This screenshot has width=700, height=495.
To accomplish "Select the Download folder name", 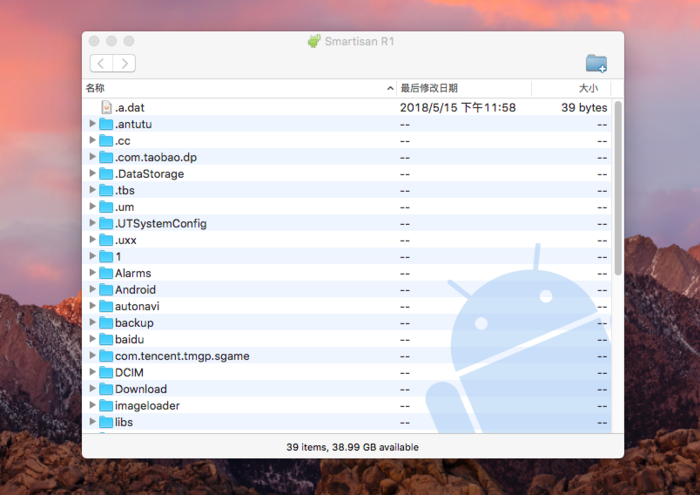I will pos(141,389).
